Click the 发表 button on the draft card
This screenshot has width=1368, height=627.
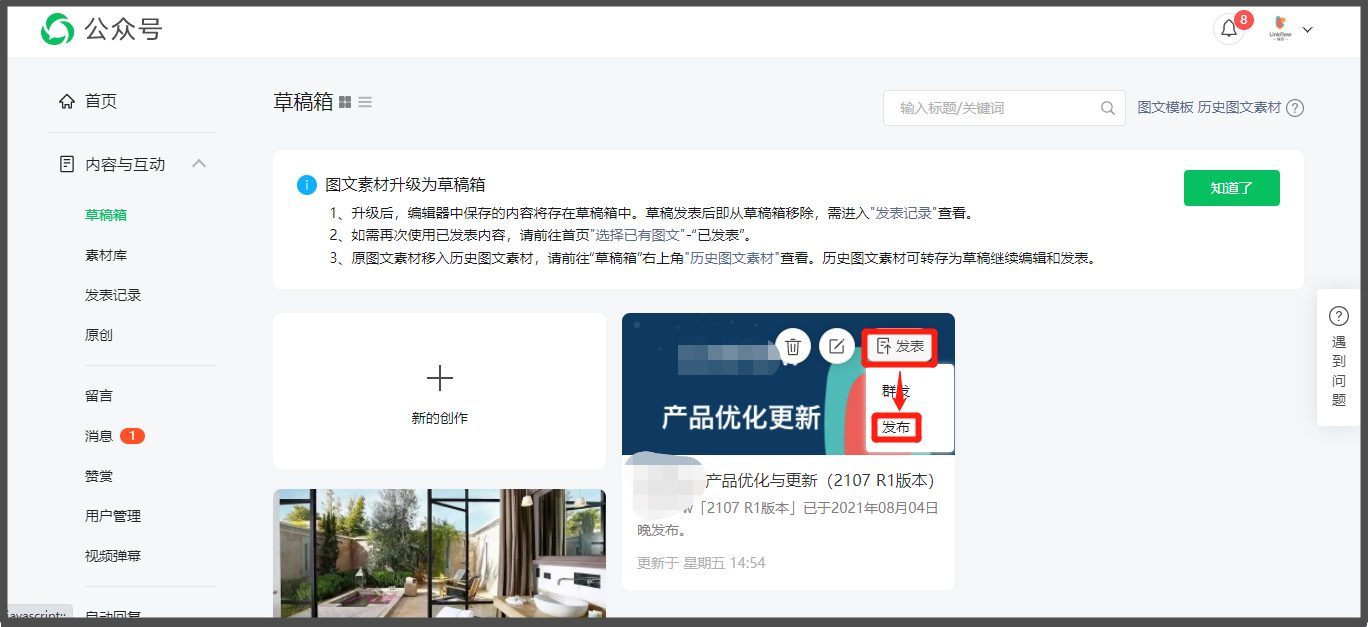[x=900, y=346]
